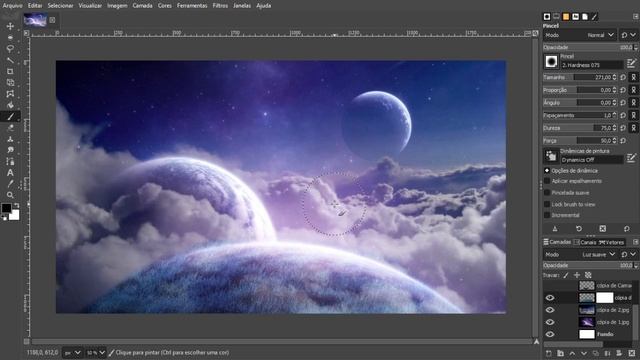The height and width of the screenshot is (360, 640).
Task: Edit the Dynamics Off paint dynamics
Action: 631,158
